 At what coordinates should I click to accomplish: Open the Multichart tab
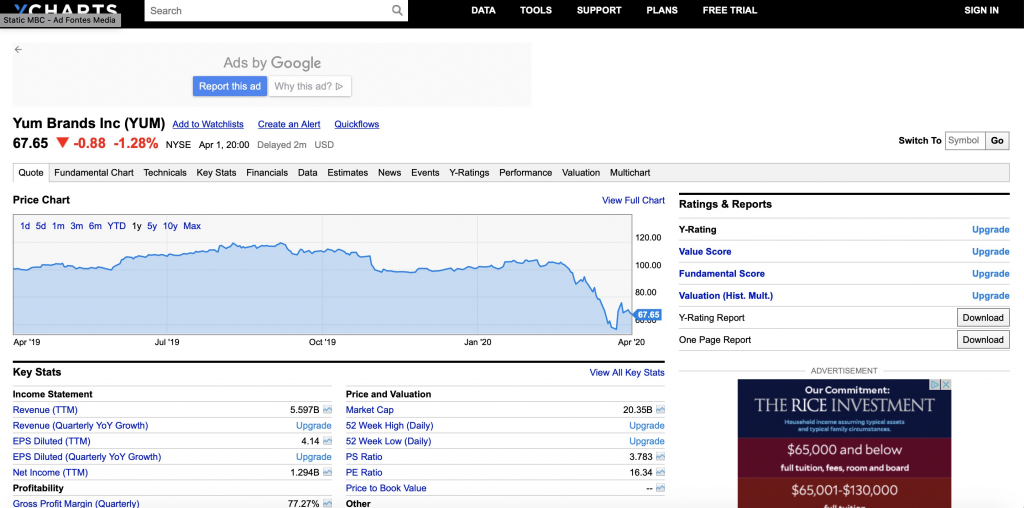click(630, 173)
